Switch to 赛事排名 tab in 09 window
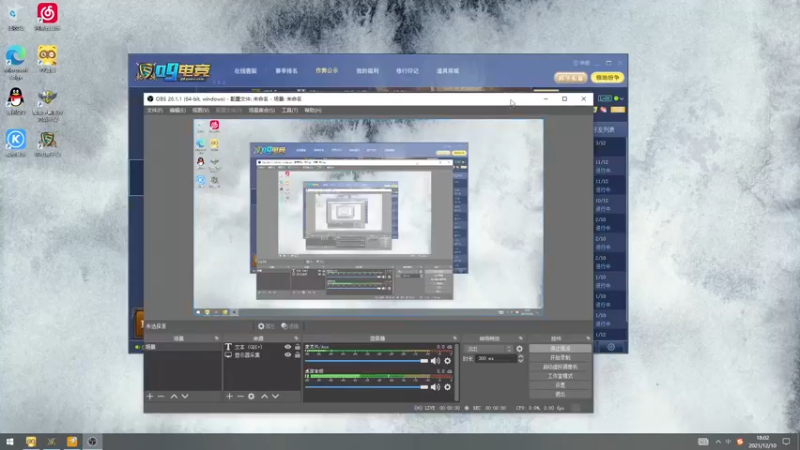 tap(286, 71)
